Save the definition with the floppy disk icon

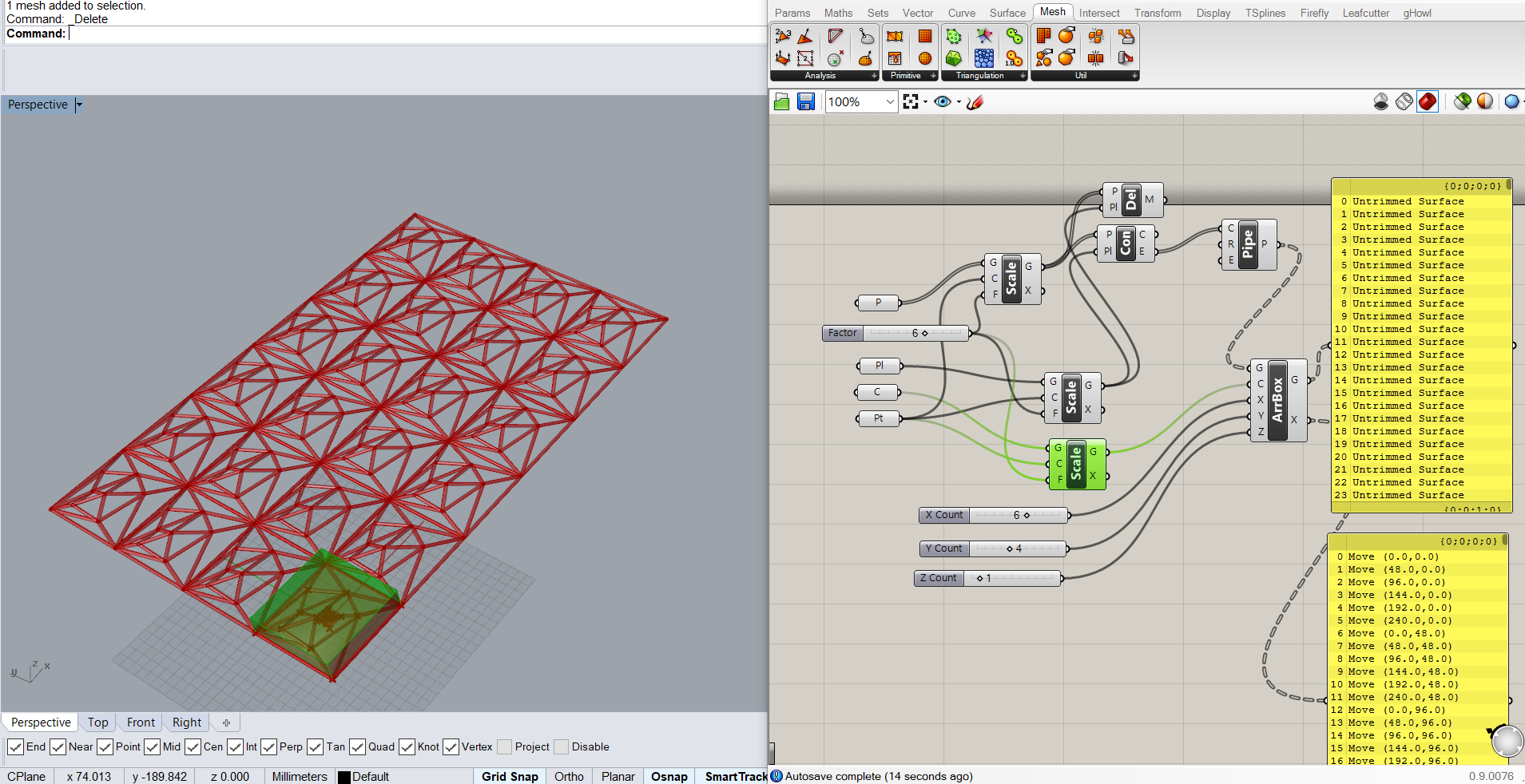tap(806, 102)
